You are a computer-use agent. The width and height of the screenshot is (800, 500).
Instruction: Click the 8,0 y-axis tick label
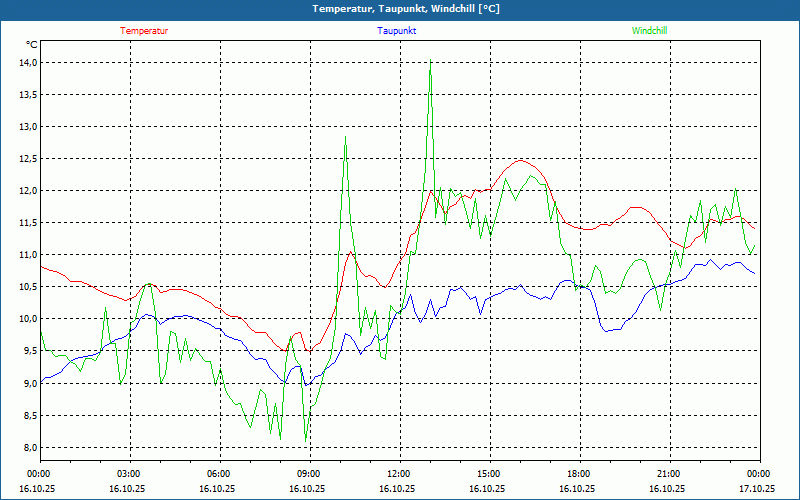(27, 447)
